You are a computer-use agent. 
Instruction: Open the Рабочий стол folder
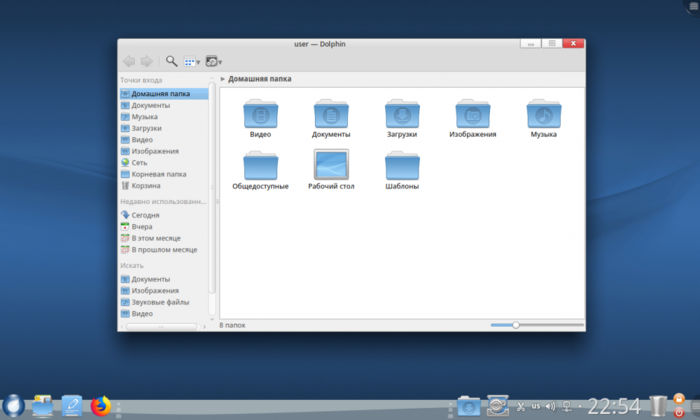coord(331,165)
